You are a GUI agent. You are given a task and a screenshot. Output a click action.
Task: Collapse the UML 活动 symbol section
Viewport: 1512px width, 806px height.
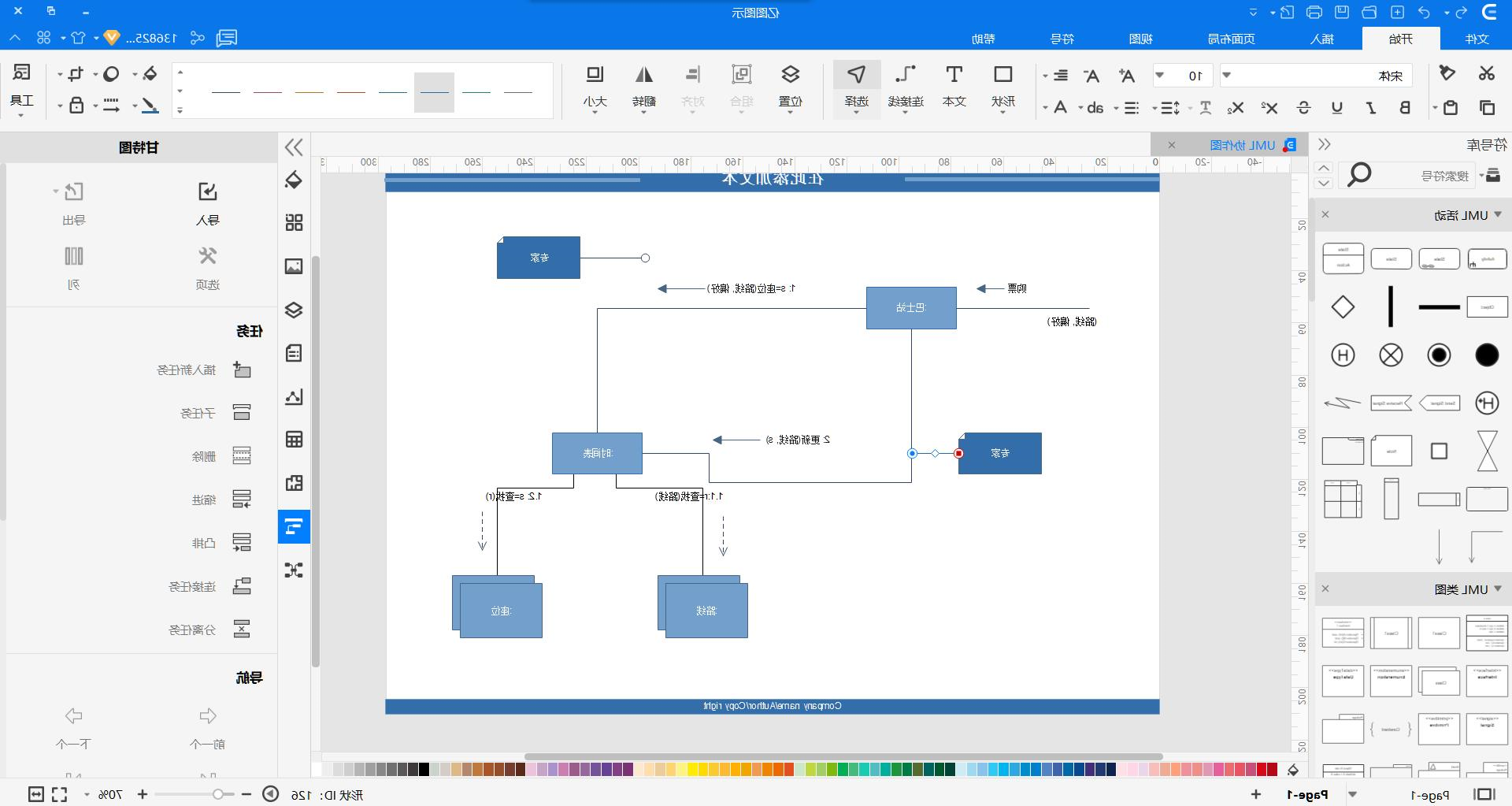[x=1497, y=214]
